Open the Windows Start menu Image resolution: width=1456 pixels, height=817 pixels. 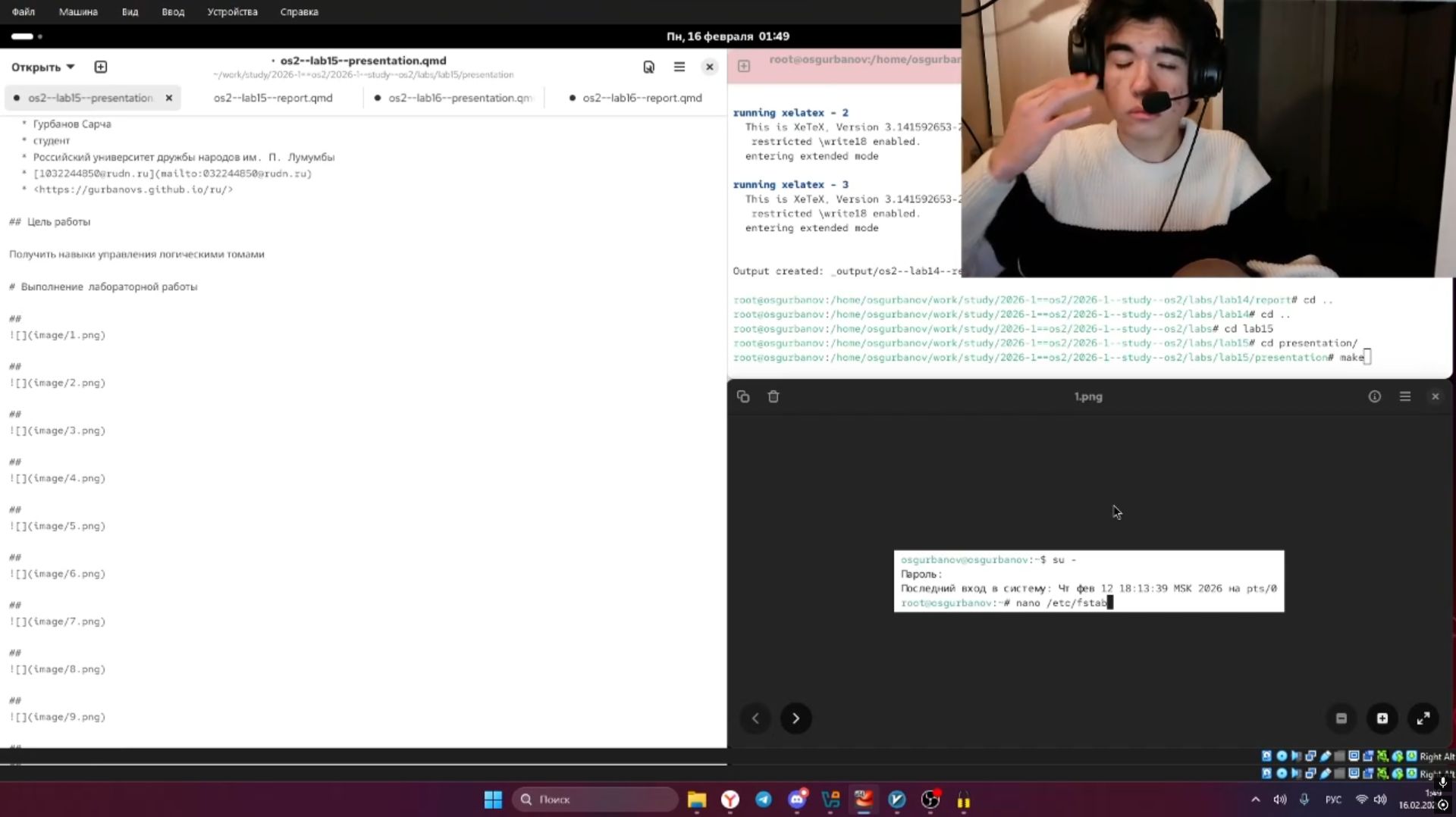click(493, 800)
